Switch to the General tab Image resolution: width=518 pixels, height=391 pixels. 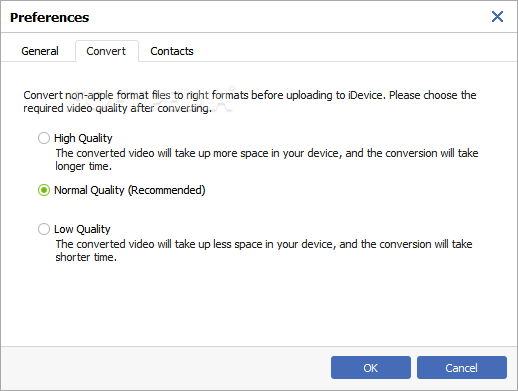[40, 51]
